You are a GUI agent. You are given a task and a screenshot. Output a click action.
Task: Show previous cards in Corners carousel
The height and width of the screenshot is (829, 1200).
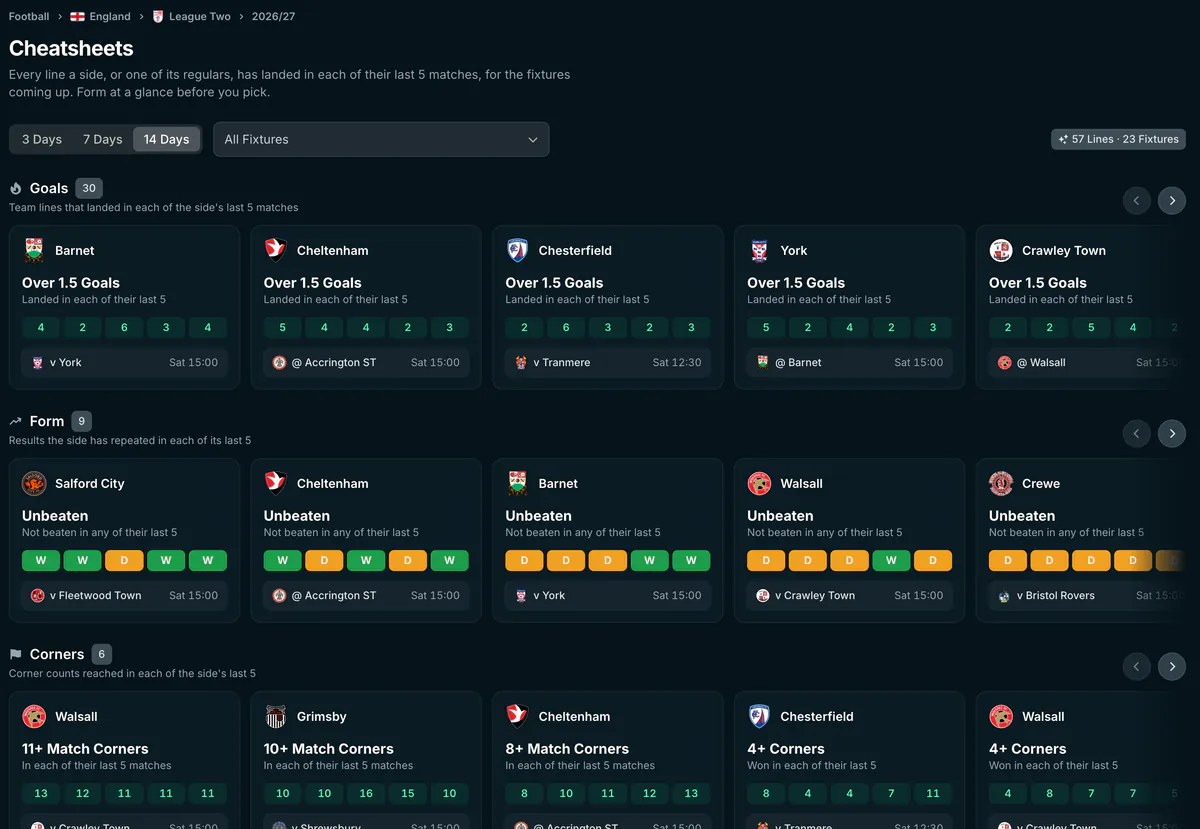(1136, 666)
